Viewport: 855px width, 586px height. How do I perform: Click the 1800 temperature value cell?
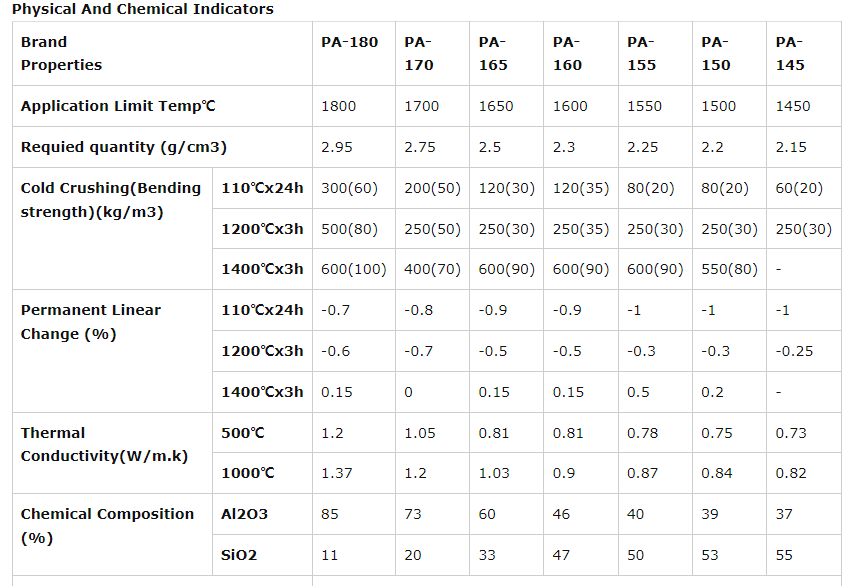[338, 106]
